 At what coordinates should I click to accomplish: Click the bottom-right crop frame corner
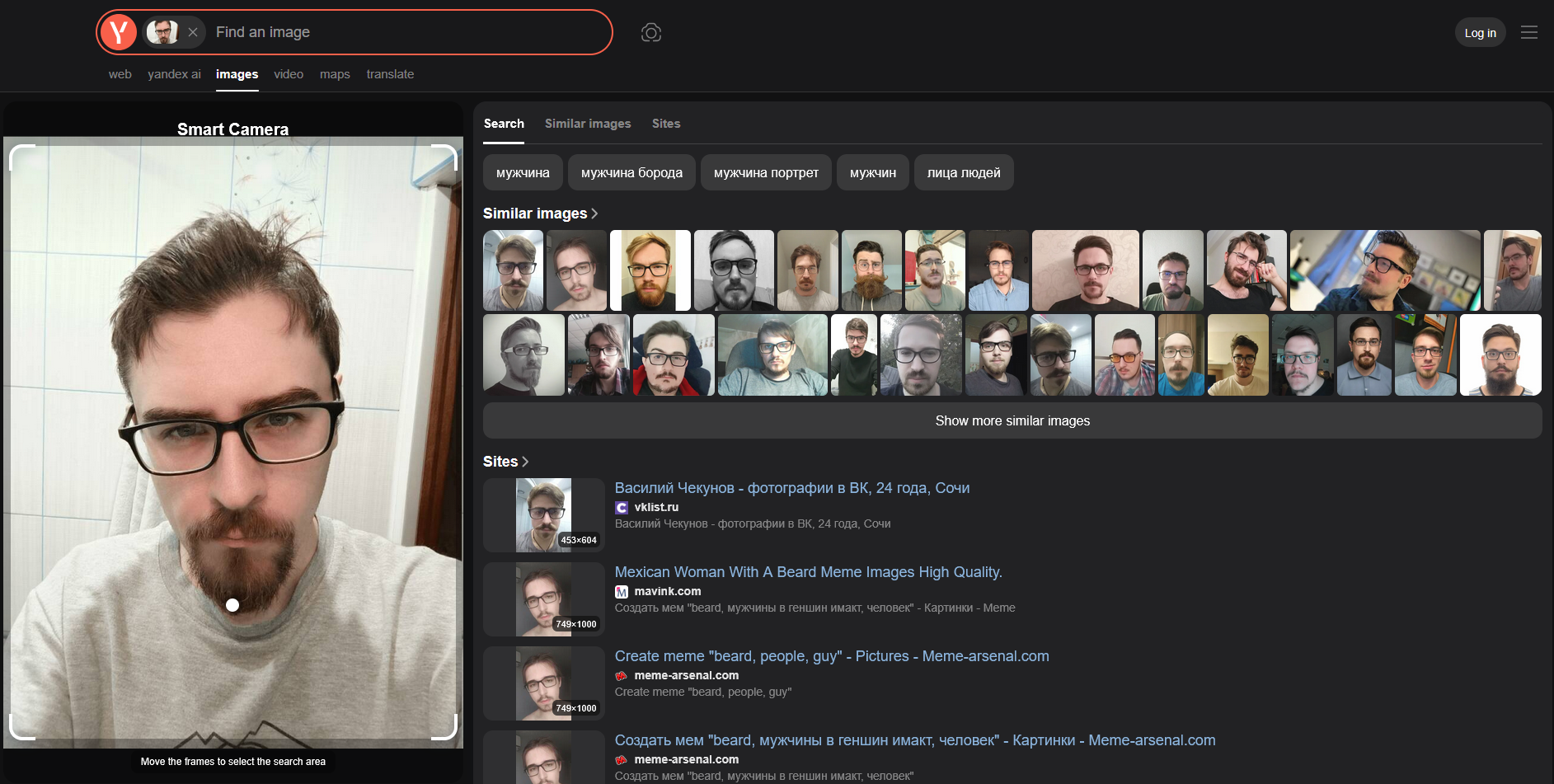pos(445,727)
